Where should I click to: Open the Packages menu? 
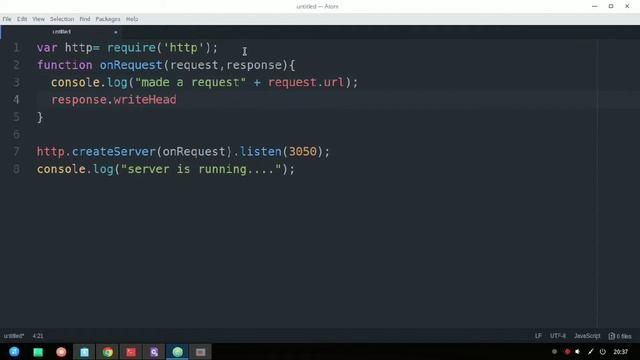coord(108,19)
